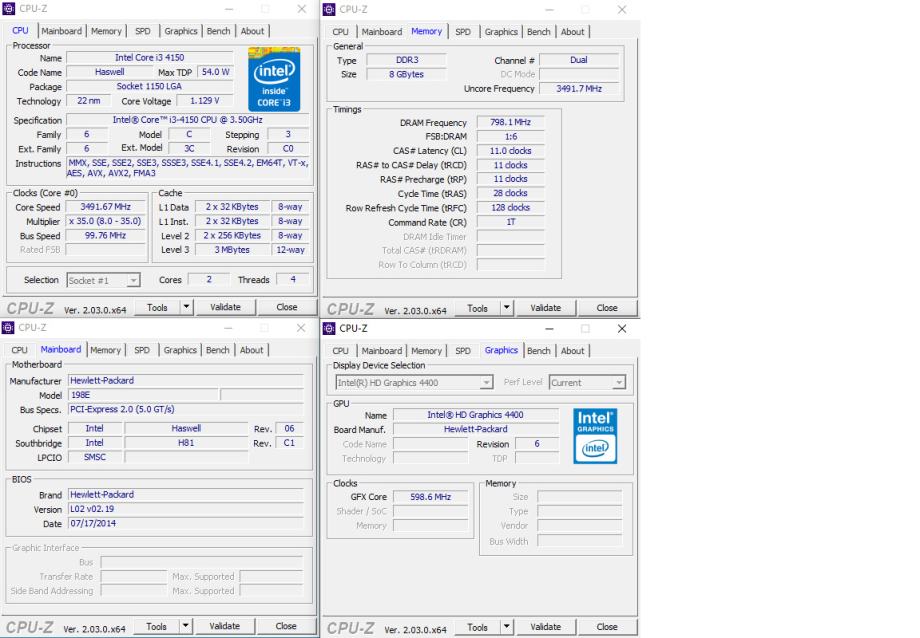Image resolution: width=920 pixels, height=638 pixels.
Task: Click Tools button in the Processor window
Action: pyautogui.click(x=157, y=307)
